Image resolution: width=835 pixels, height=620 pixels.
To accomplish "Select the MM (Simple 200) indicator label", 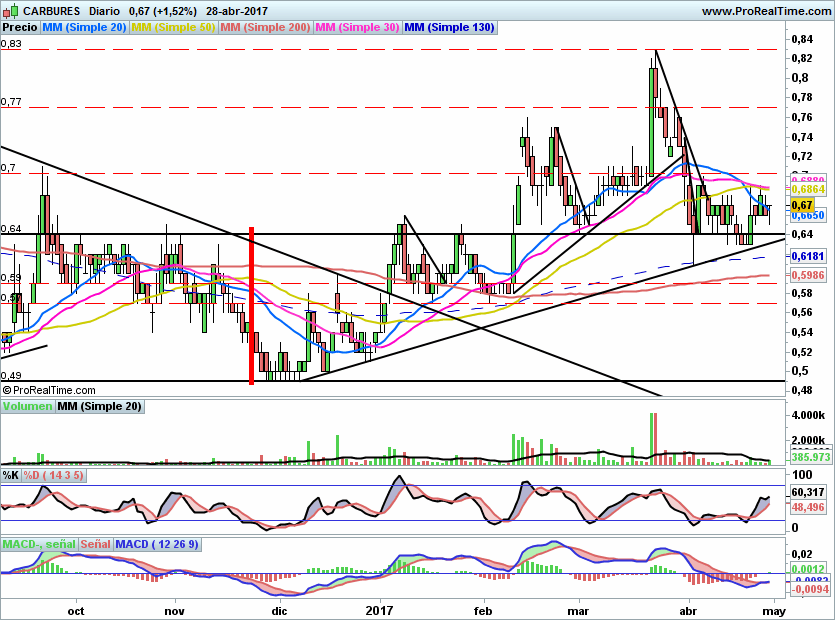I will [x=265, y=27].
